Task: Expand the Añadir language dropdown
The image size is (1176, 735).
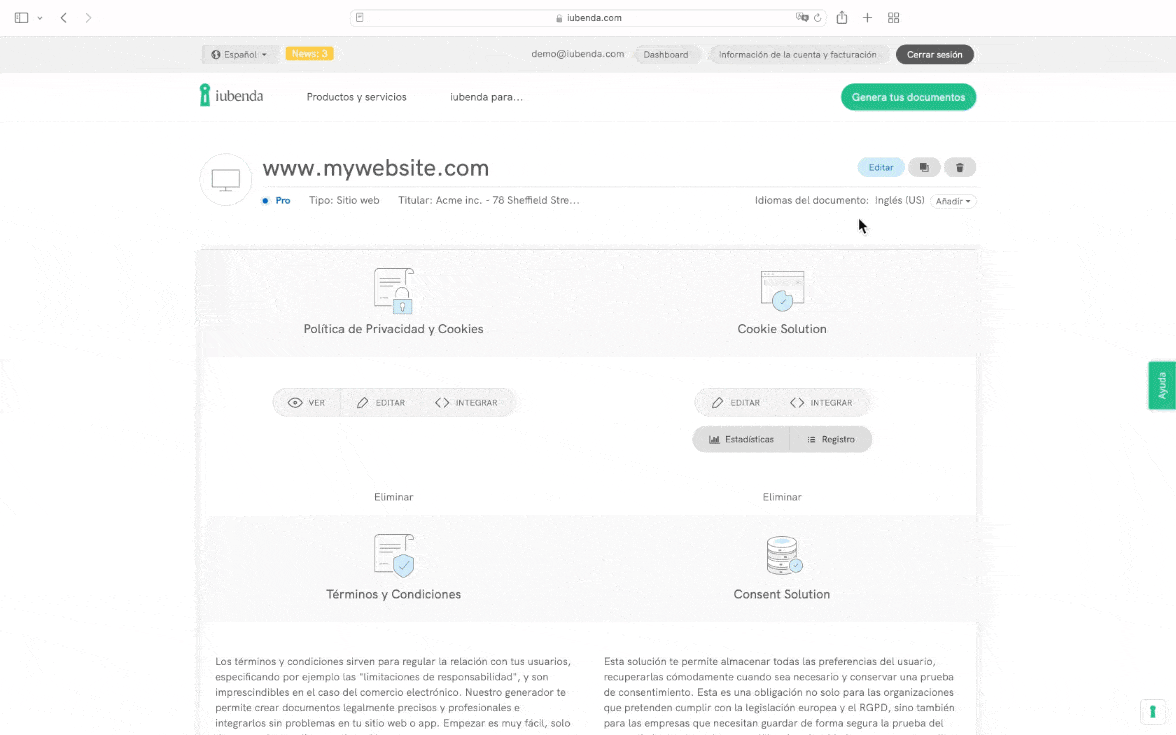Action: coord(953,201)
